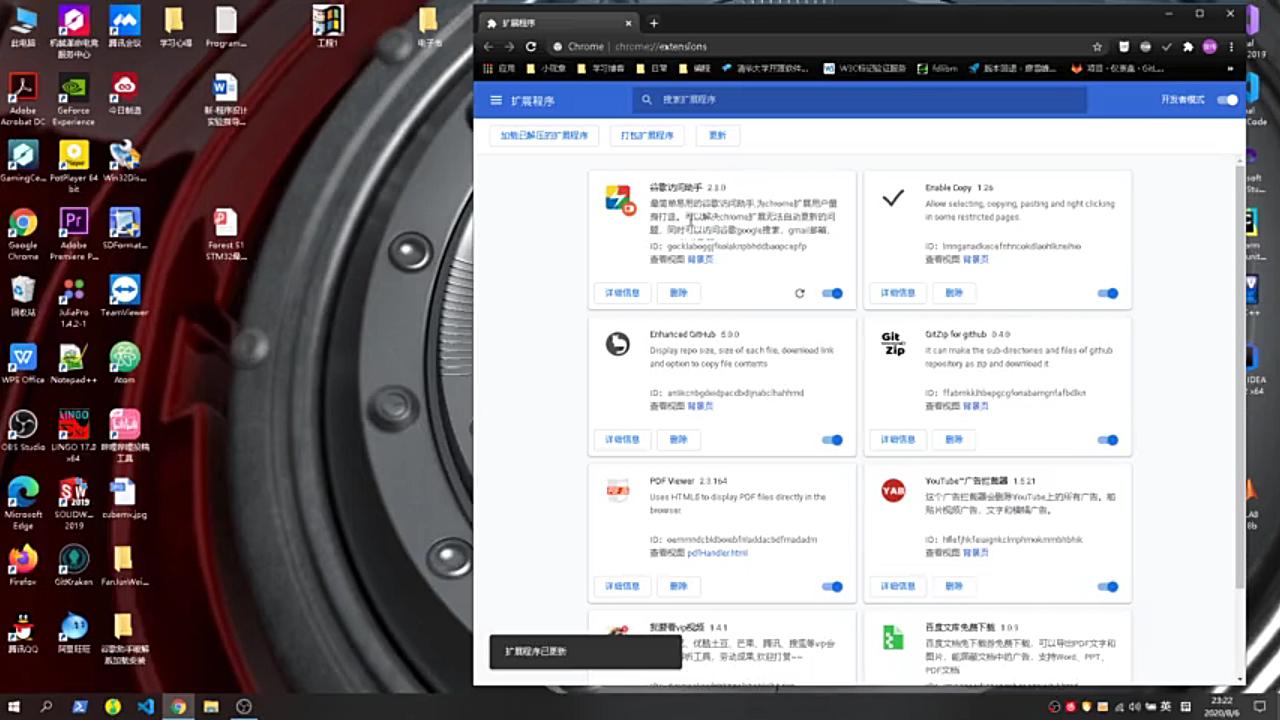Open the Chrome three-dot menu

(x=1231, y=47)
